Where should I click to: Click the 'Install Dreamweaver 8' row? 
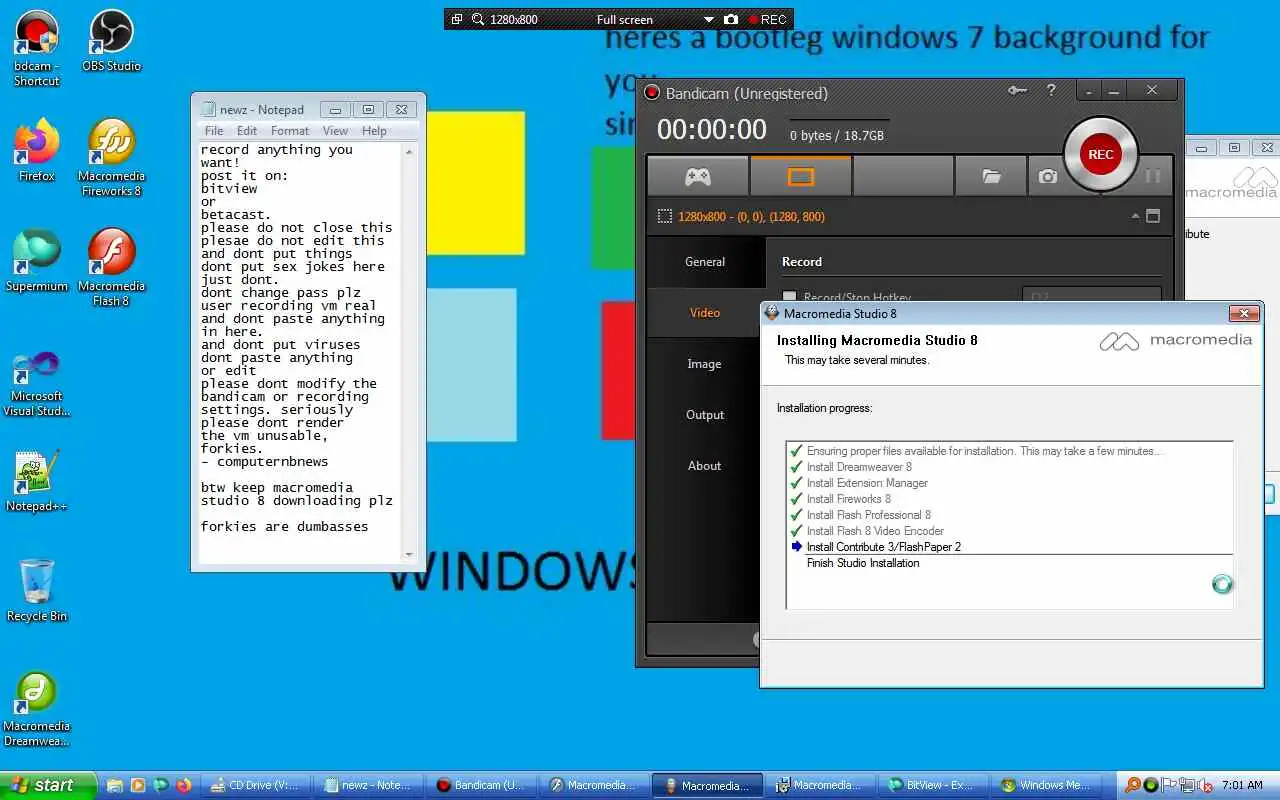tap(1009, 467)
